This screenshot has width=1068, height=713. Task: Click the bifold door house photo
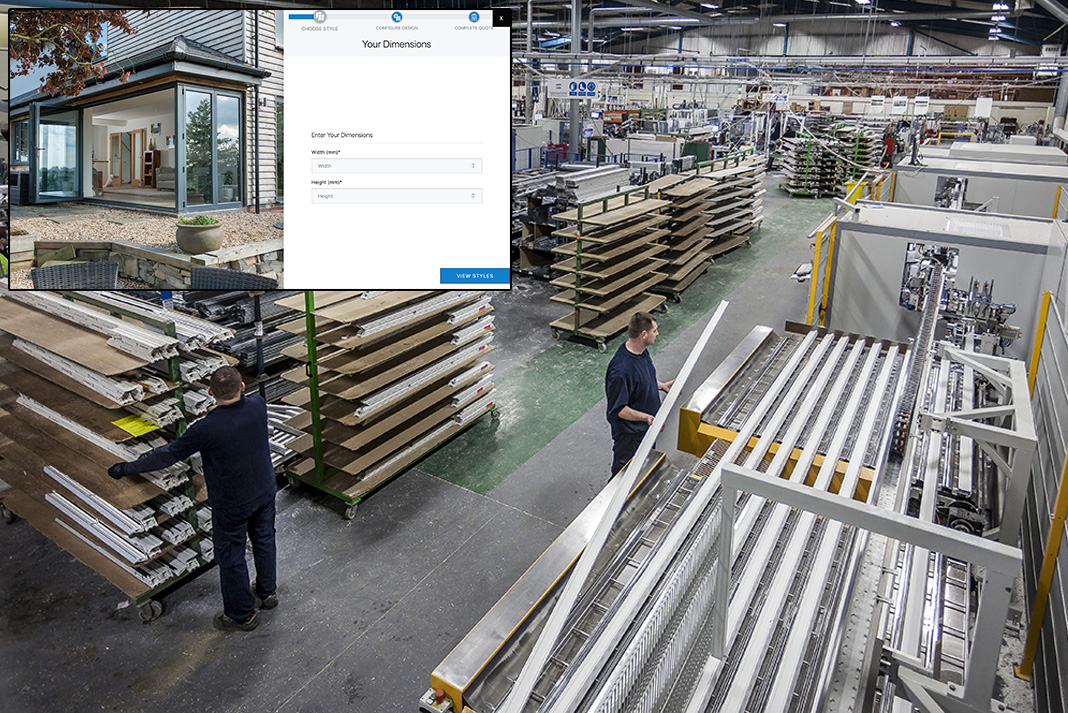(146, 150)
